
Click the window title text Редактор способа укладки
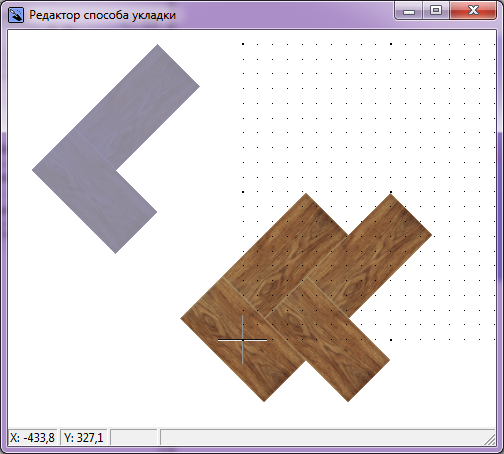pyautogui.click(x=102, y=15)
